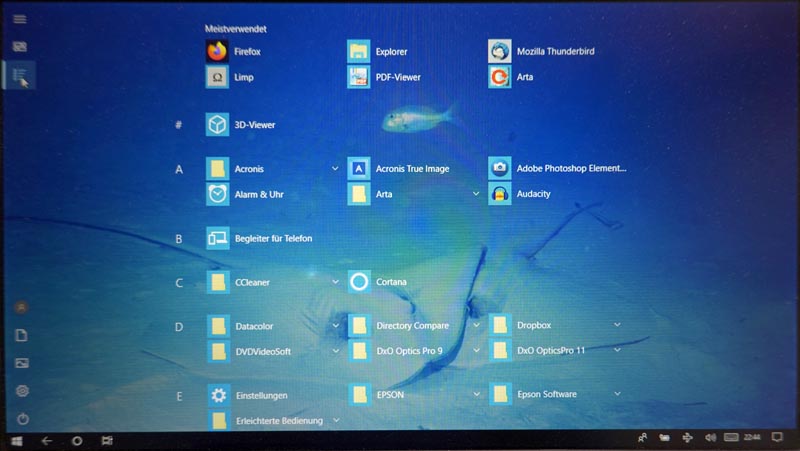The width and height of the screenshot is (800, 451).
Task: Click the Windows Start button
Action: coord(17,441)
